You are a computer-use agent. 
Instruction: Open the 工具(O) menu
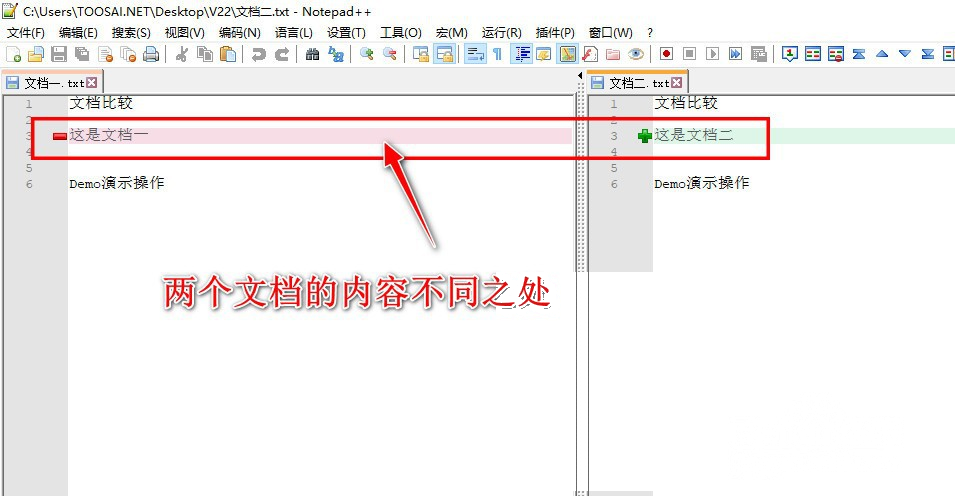pos(401,33)
